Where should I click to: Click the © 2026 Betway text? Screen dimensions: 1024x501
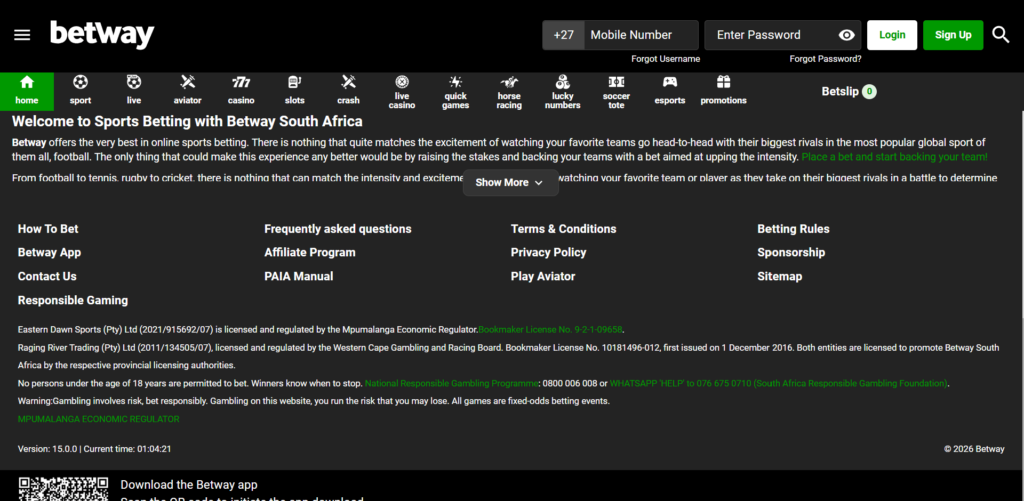pyautogui.click(x=974, y=449)
